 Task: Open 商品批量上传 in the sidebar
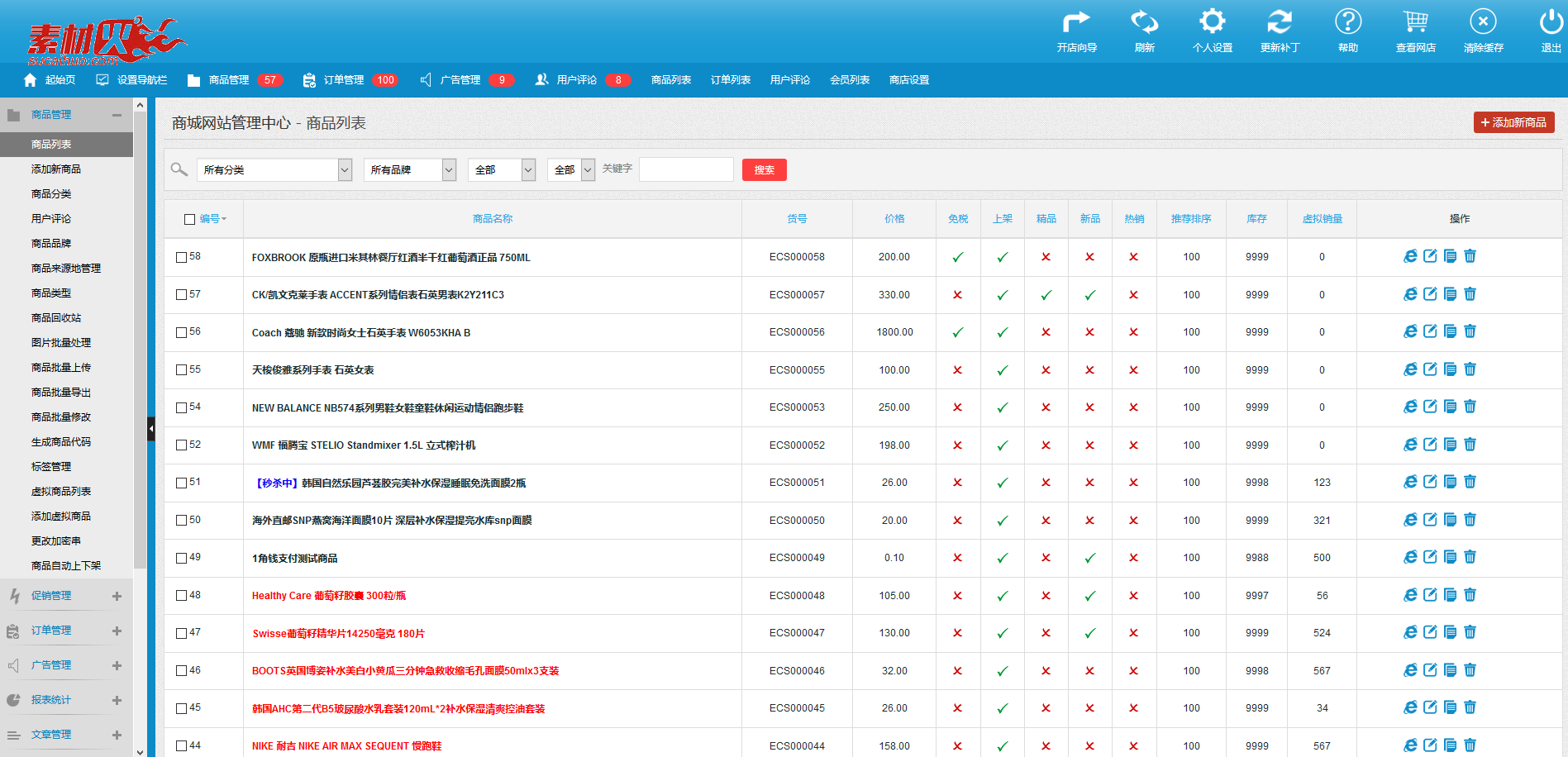pyautogui.click(x=61, y=368)
